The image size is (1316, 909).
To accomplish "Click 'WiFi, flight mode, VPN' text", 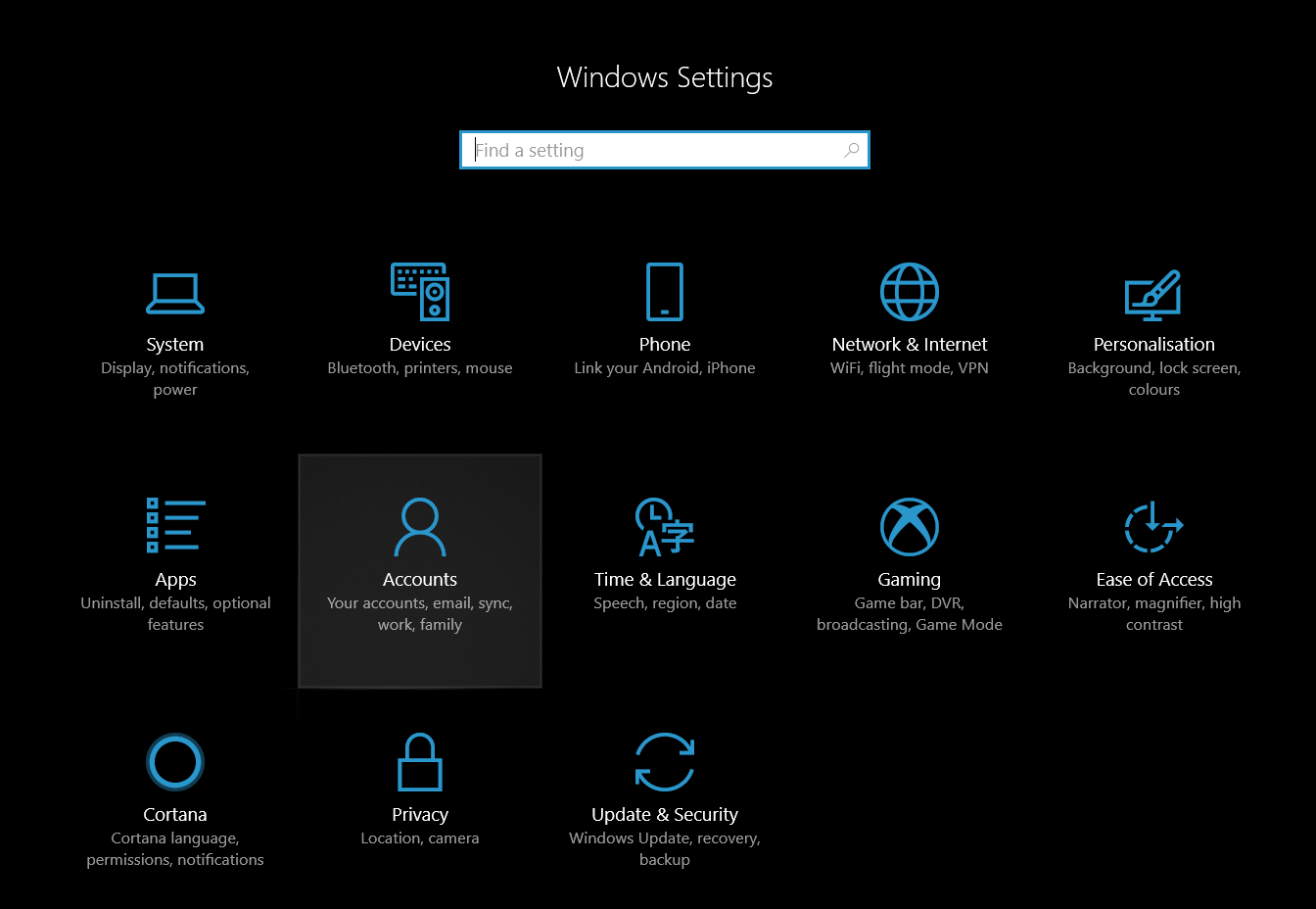I will click(x=910, y=368).
